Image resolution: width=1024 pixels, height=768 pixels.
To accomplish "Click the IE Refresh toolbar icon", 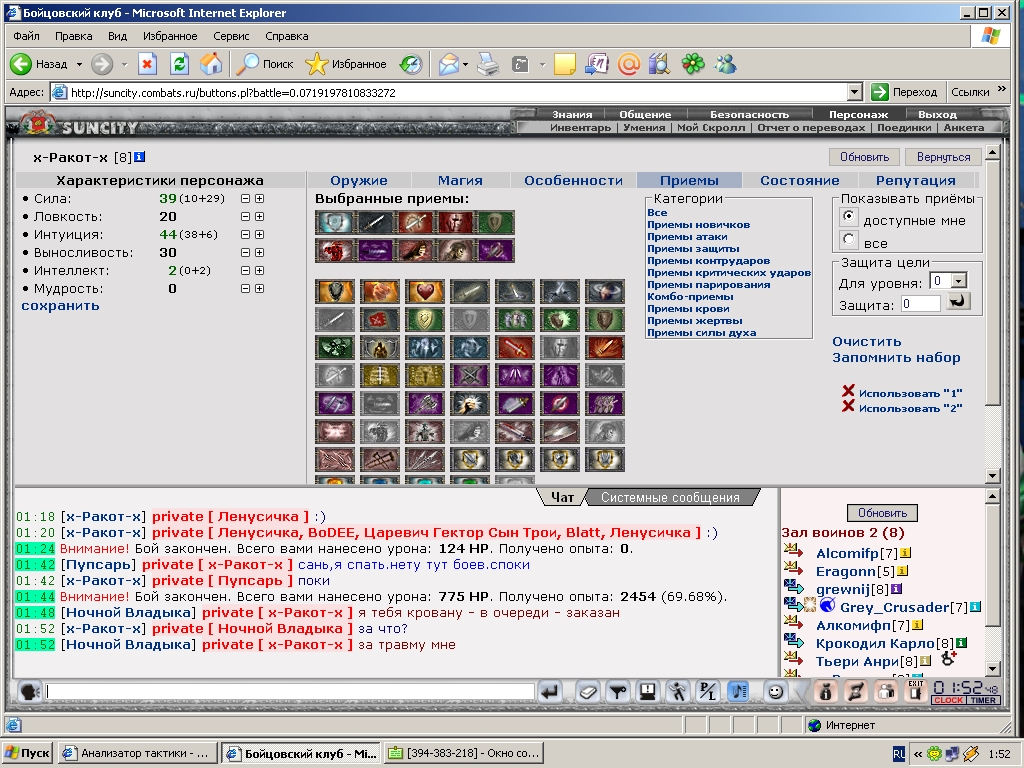I will [x=179, y=64].
